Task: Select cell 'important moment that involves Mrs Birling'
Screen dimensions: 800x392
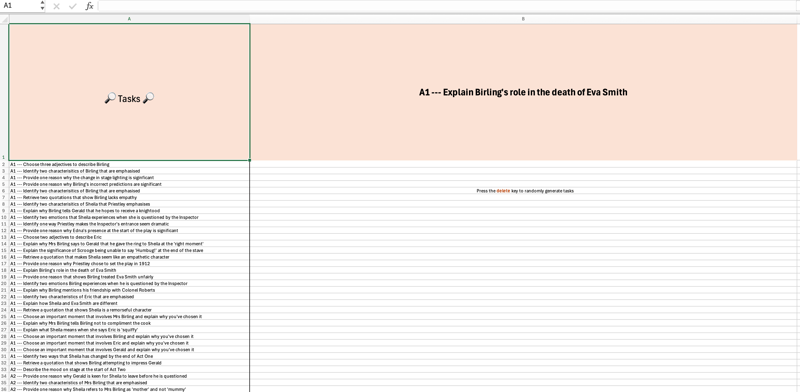Action: (x=129, y=316)
